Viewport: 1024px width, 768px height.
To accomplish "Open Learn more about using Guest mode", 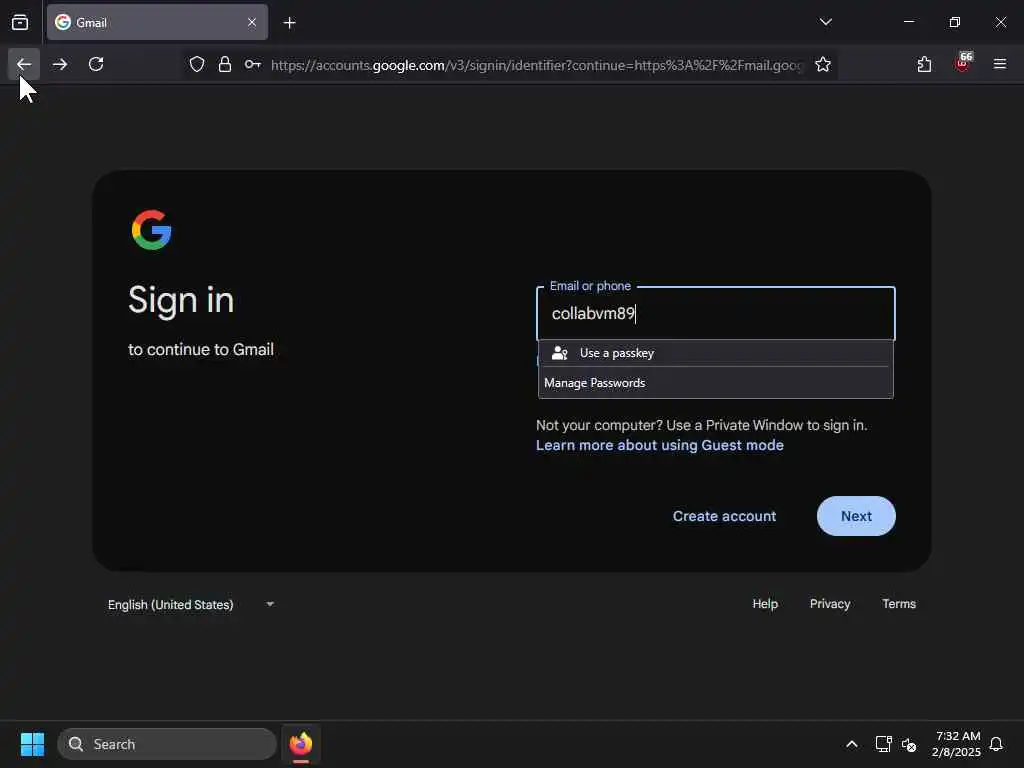I will [x=660, y=445].
